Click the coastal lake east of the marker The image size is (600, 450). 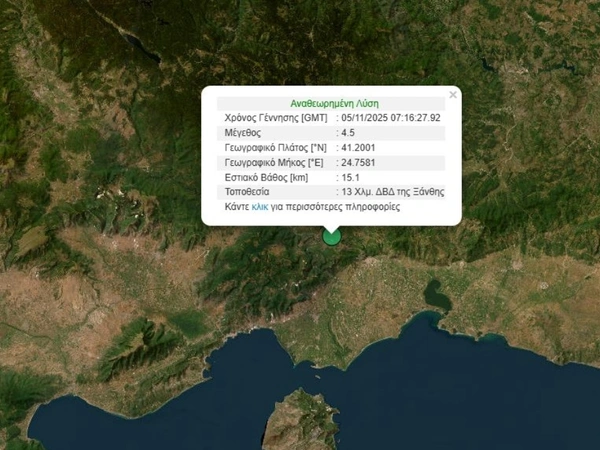point(438,292)
